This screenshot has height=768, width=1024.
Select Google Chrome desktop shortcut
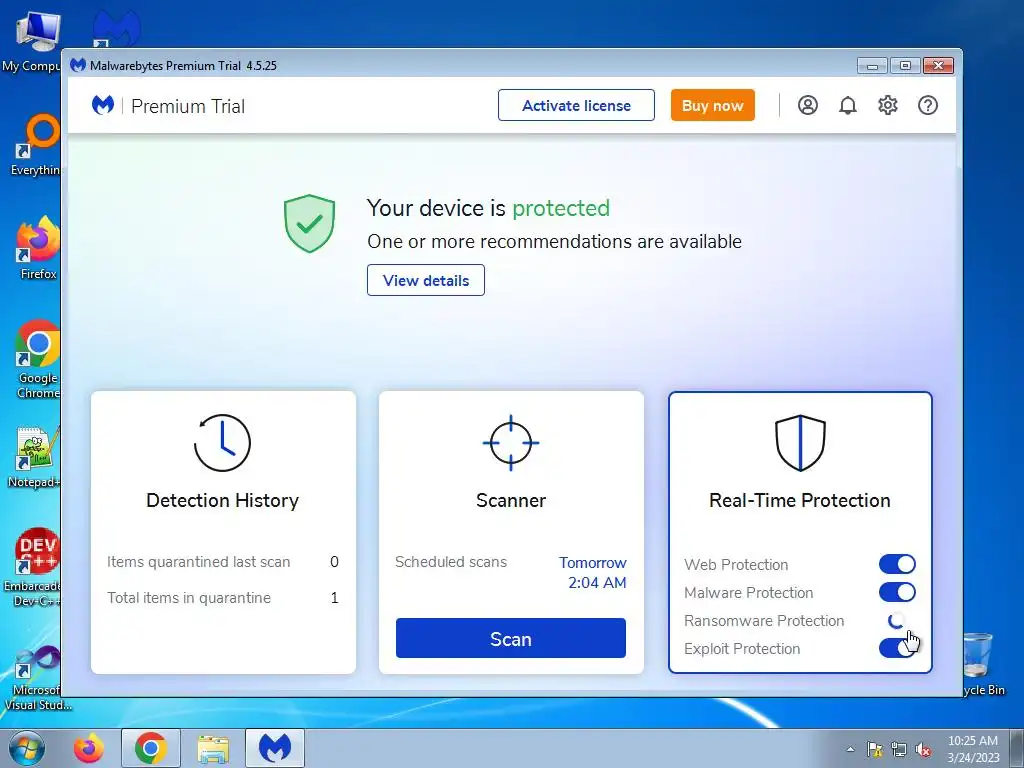point(38,359)
